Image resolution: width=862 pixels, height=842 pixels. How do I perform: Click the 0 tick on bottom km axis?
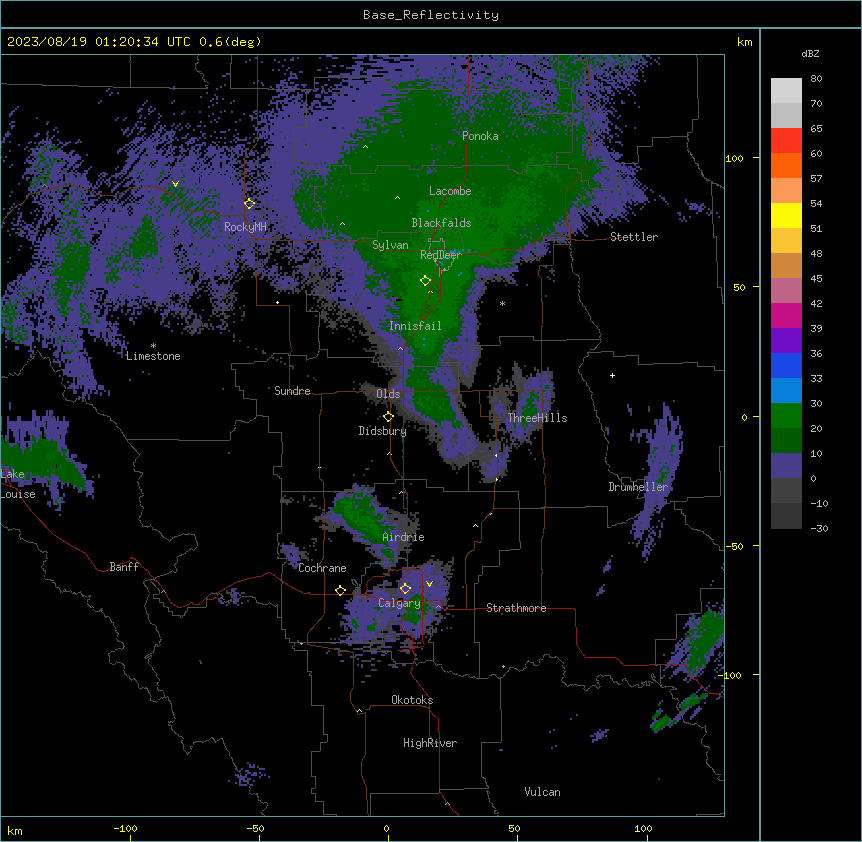386,829
